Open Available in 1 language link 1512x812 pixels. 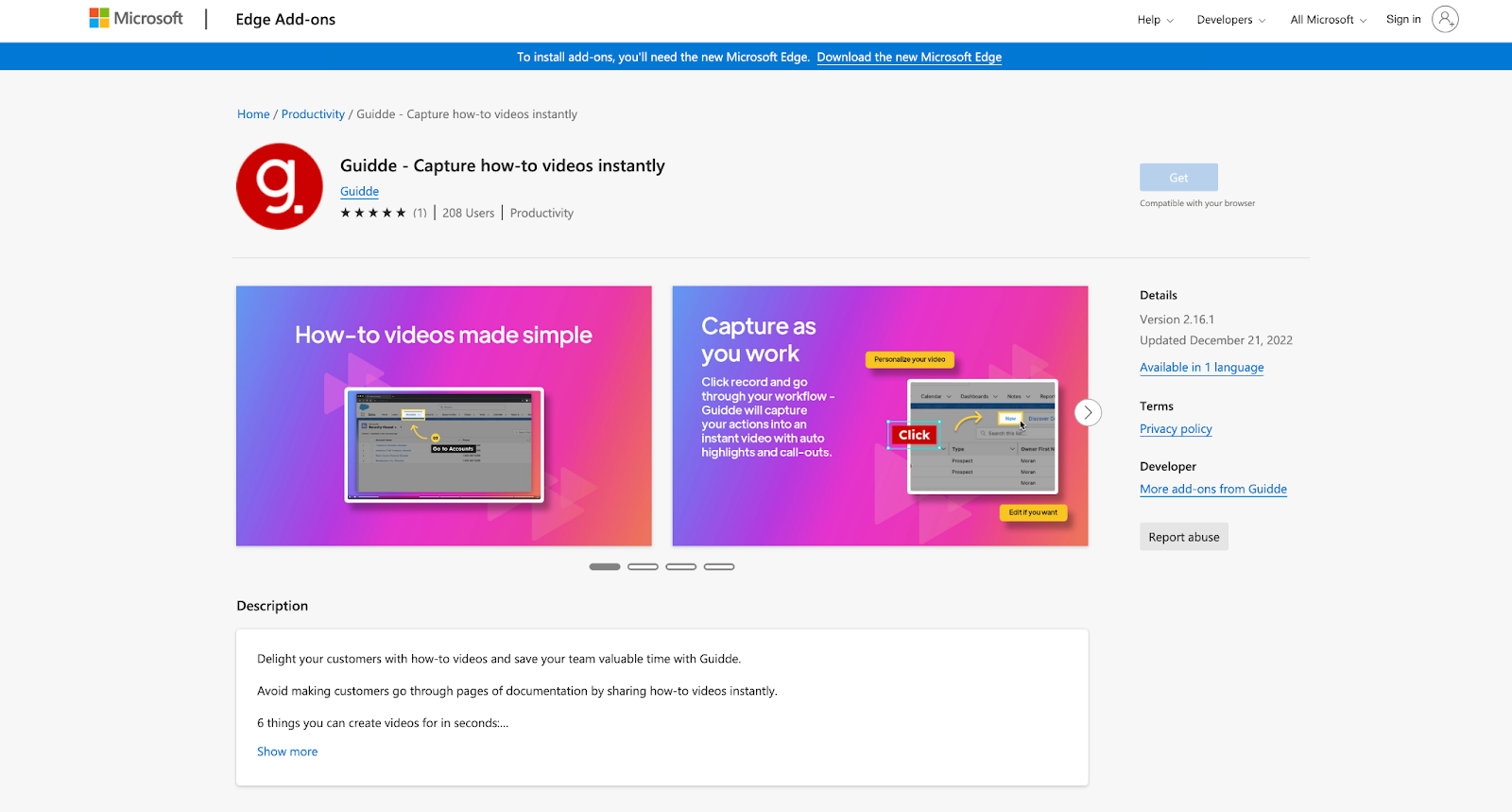1201,368
